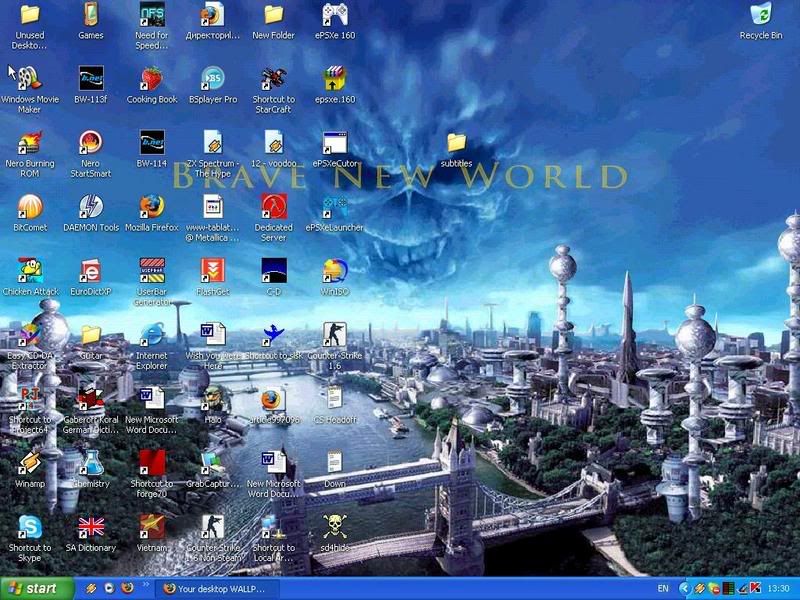800x600 pixels.
Task: Launch Winamp desktop shortcut
Action: [30, 463]
